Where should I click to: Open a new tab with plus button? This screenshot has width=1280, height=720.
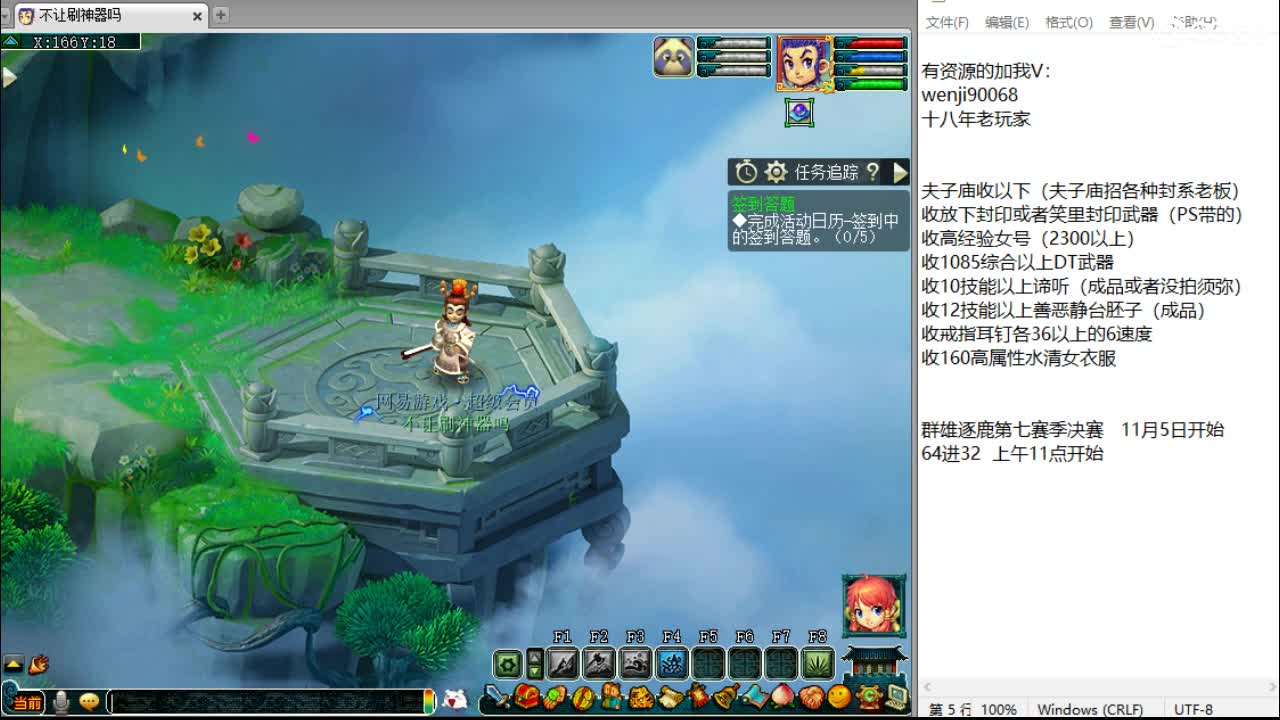(x=220, y=14)
